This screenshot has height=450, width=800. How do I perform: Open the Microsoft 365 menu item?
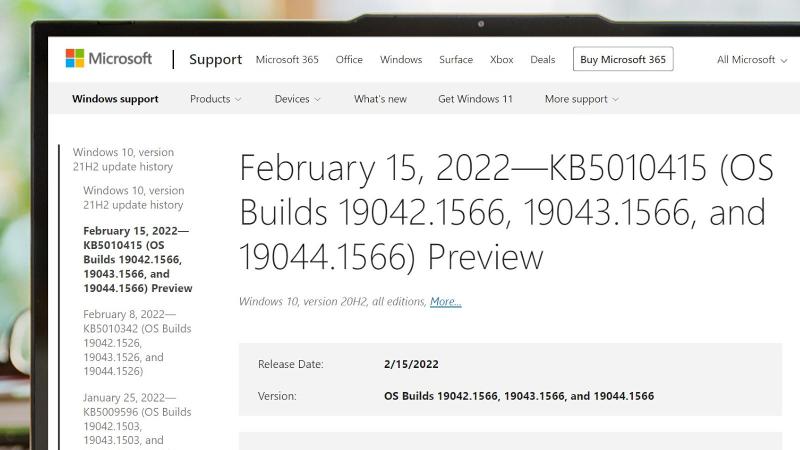(287, 59)
